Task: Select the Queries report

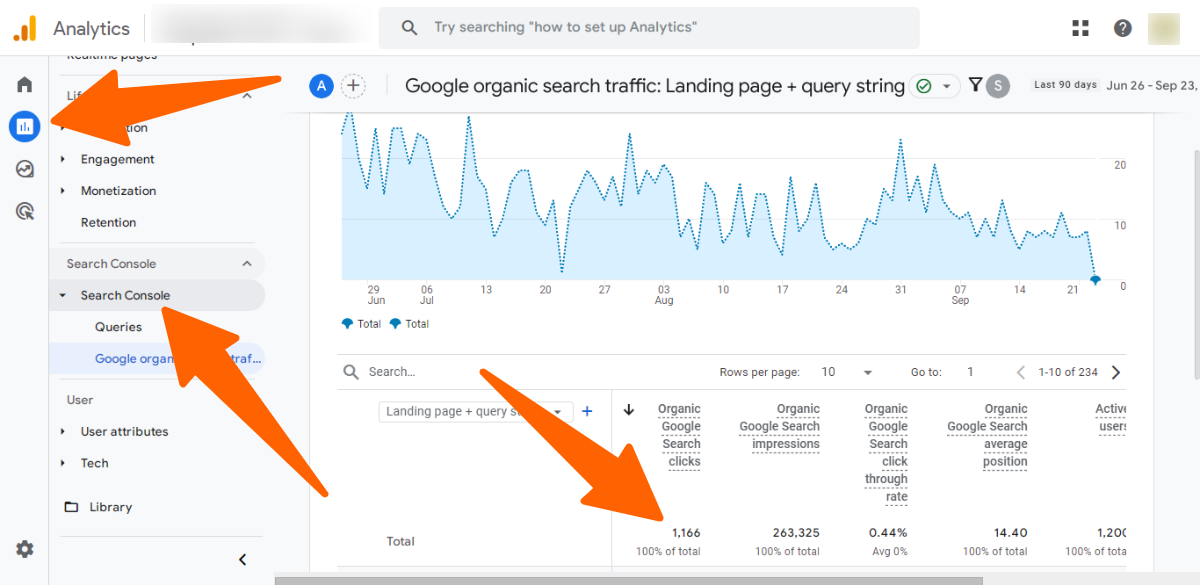Action: click(x=118, y=327)
